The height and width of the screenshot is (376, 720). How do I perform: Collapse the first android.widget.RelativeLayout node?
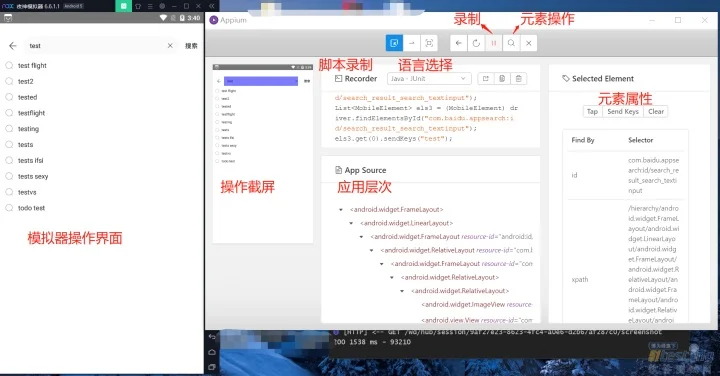371,250
